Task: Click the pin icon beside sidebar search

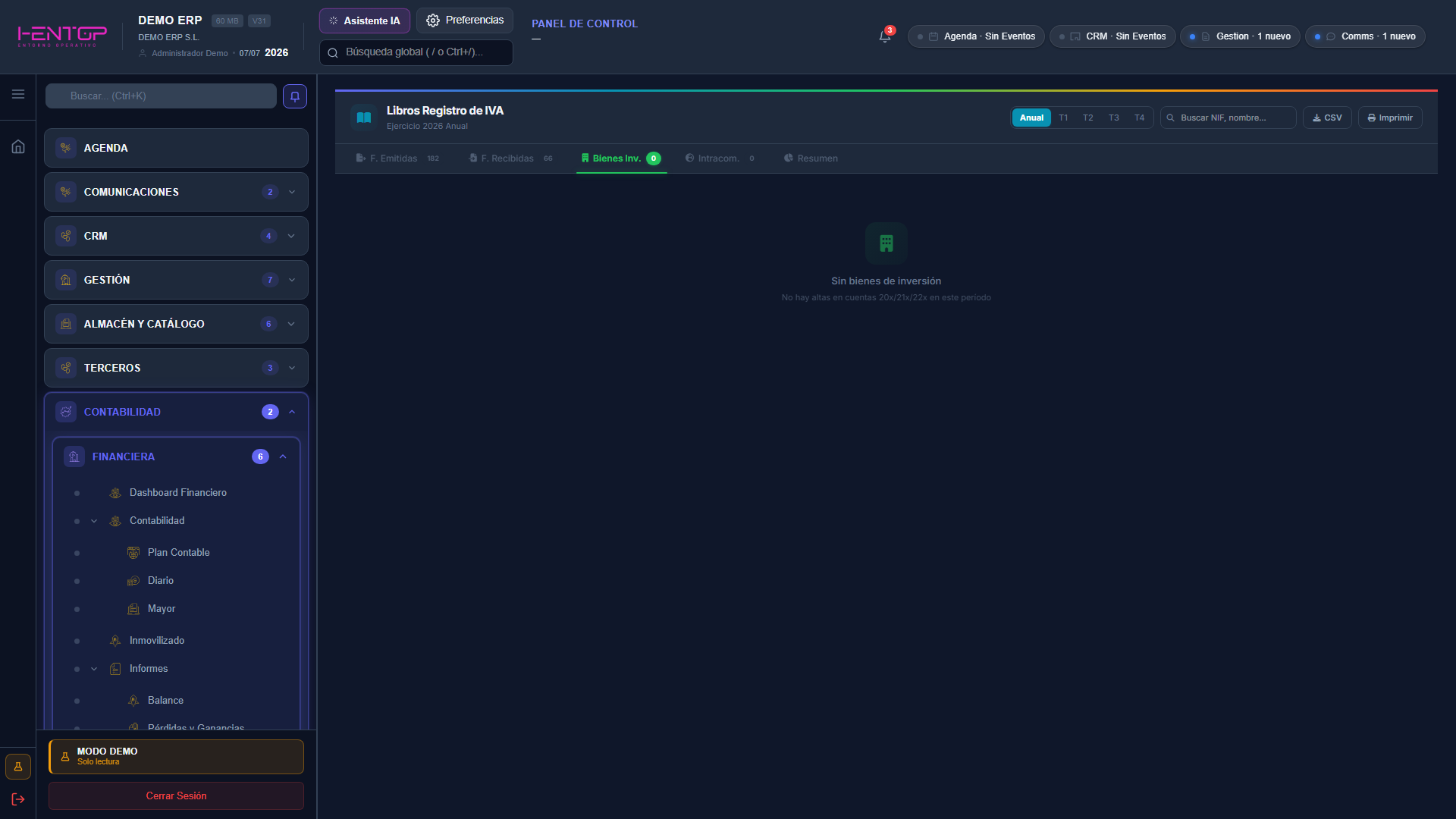Action: pyautogui.click(x=295, y=96)
